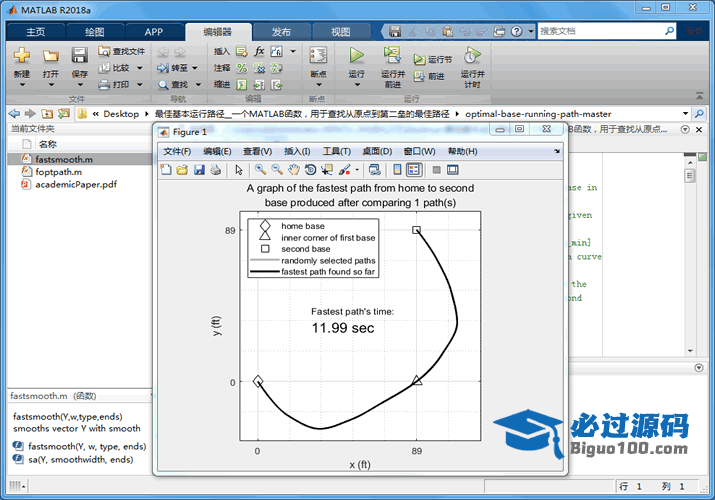Screen dimensions: 715x500
Task: Click the New file icon in MATLAB ribbon
Action: (21, 56)
